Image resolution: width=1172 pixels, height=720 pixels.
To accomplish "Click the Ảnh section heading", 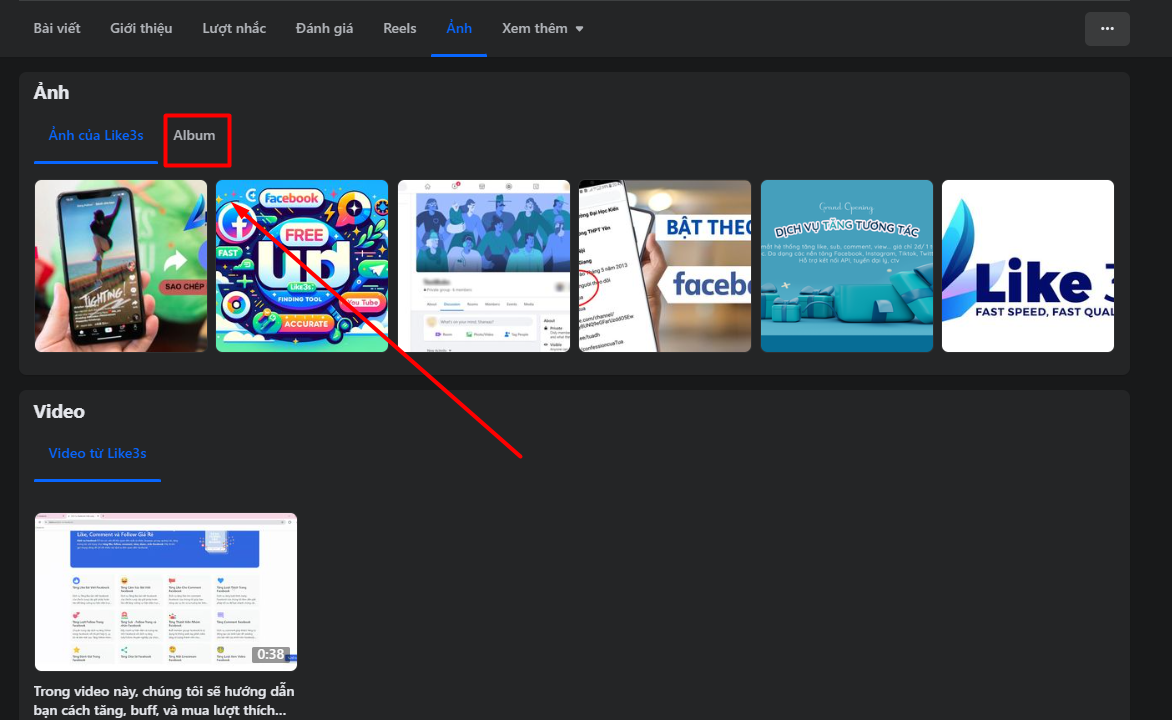I will click(x=52, y=92).
